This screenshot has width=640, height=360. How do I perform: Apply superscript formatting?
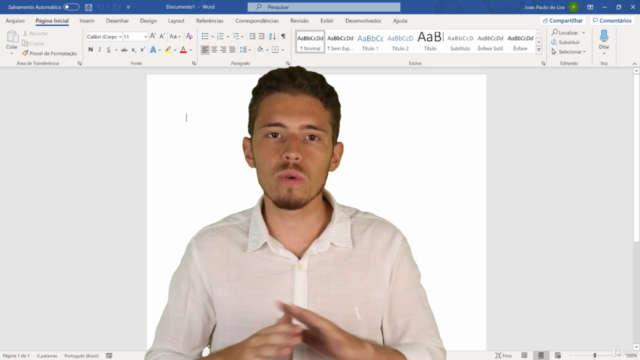[x=142, y=50]
